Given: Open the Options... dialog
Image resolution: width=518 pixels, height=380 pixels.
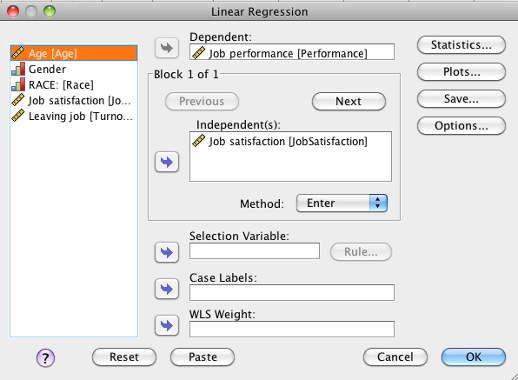Looking at the screenshot, I should pos(461,126).
